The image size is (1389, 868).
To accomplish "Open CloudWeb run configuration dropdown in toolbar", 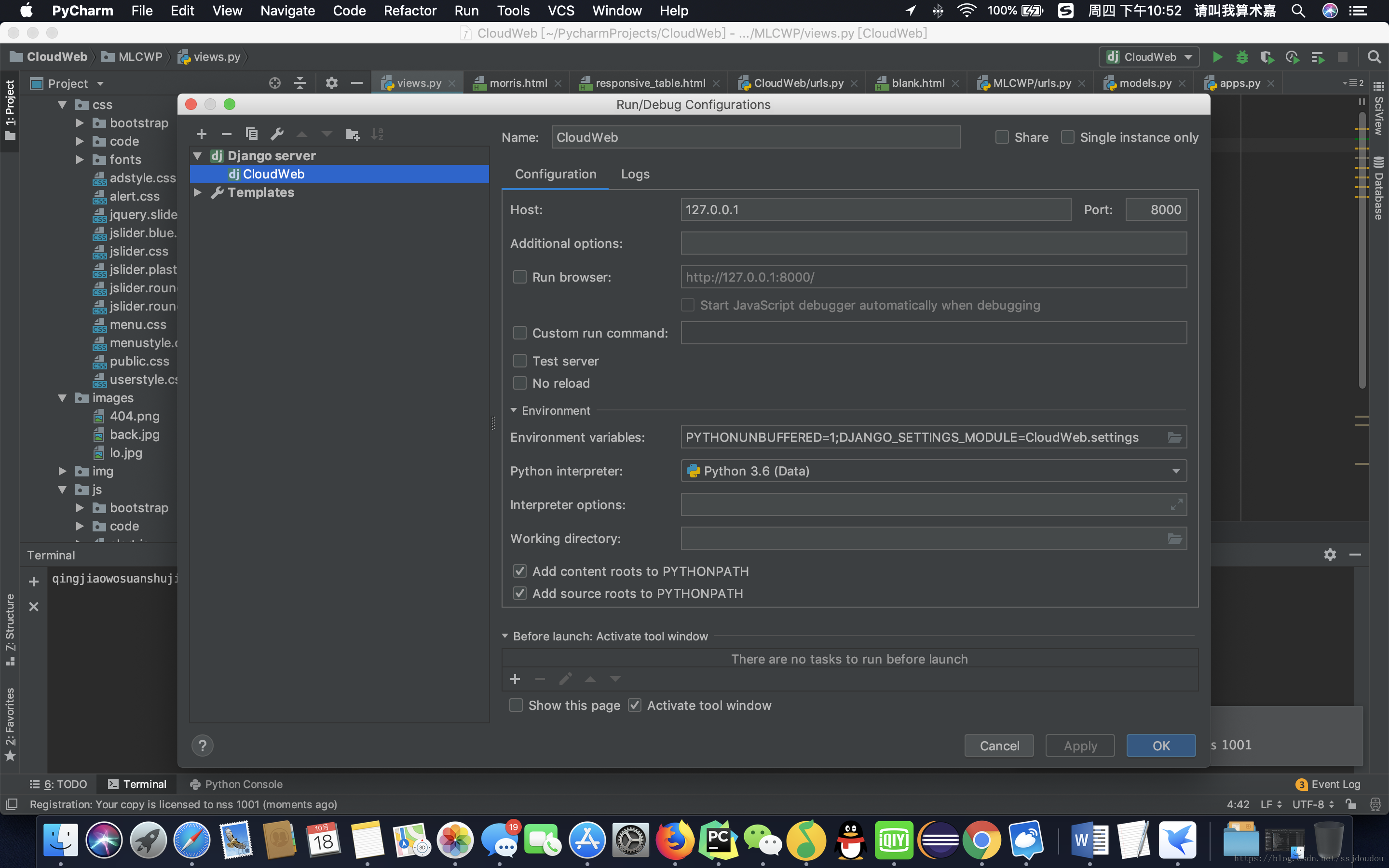I will [1150, 57].
